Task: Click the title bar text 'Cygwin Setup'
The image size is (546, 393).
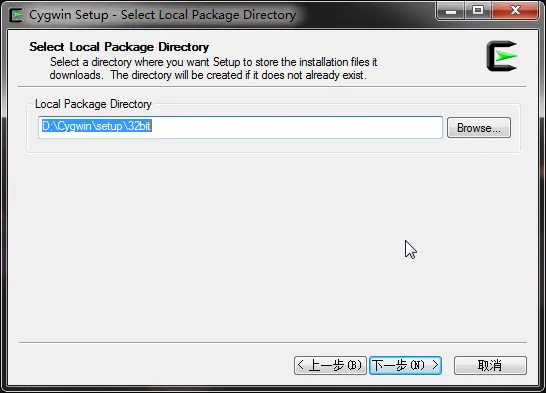Action: (69, 15)
